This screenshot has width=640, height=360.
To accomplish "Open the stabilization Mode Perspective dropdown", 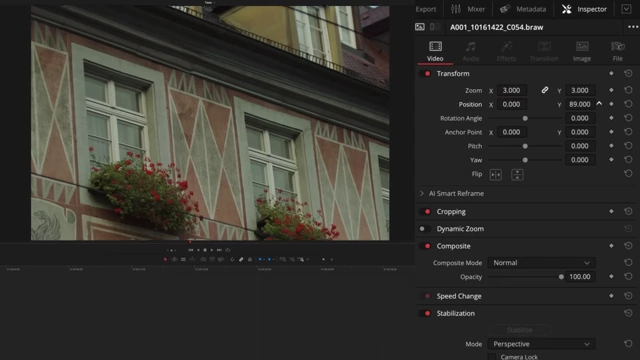I will point(541,344).
